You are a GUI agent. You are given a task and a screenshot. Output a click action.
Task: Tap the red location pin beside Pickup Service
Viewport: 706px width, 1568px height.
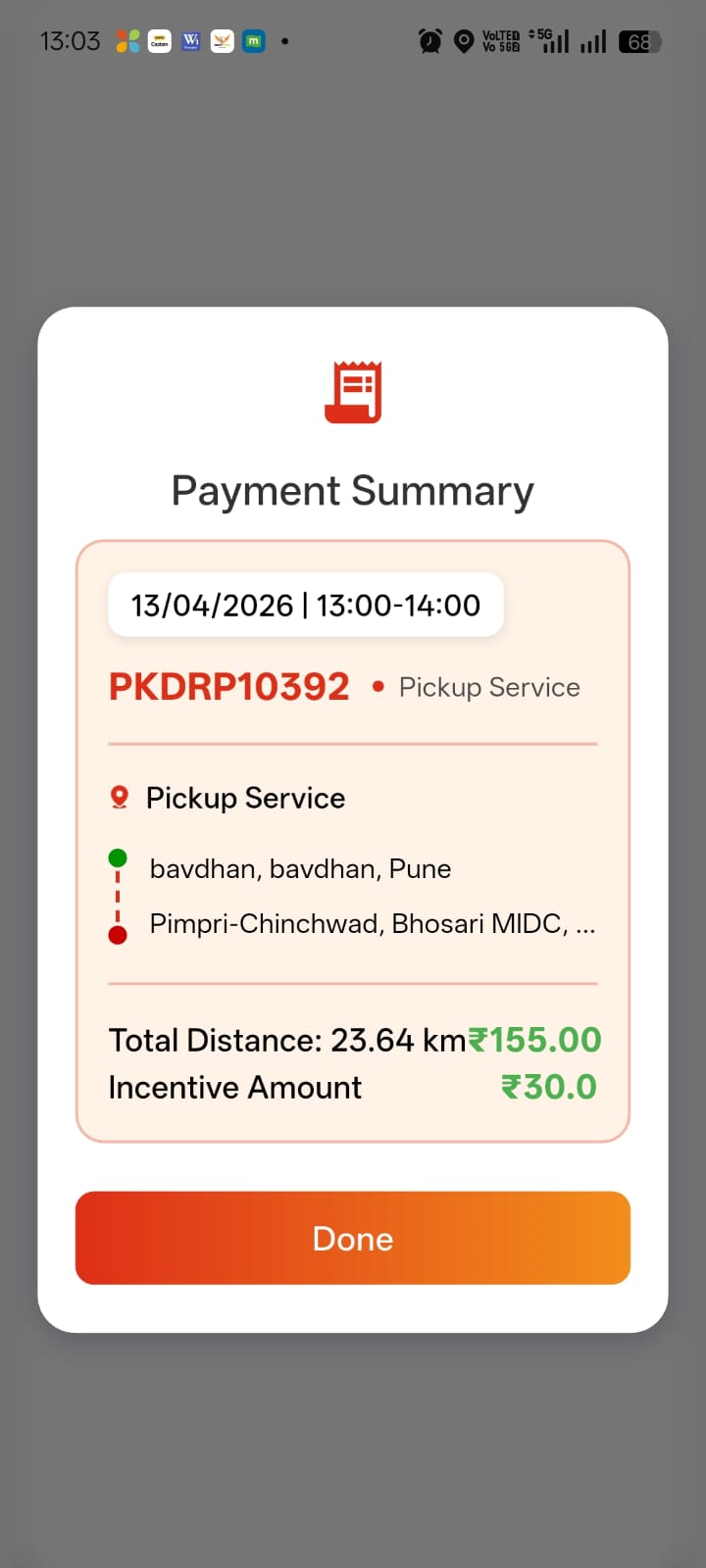pos(120,798)
